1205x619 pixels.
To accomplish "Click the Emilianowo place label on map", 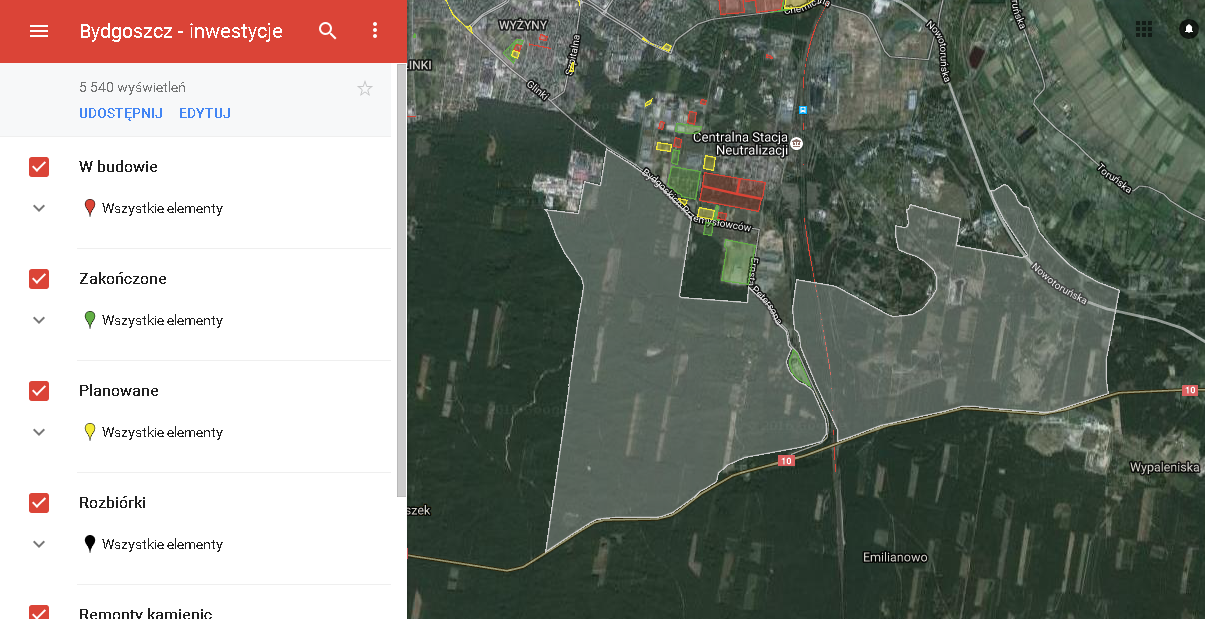I will (x=895, y=557).
